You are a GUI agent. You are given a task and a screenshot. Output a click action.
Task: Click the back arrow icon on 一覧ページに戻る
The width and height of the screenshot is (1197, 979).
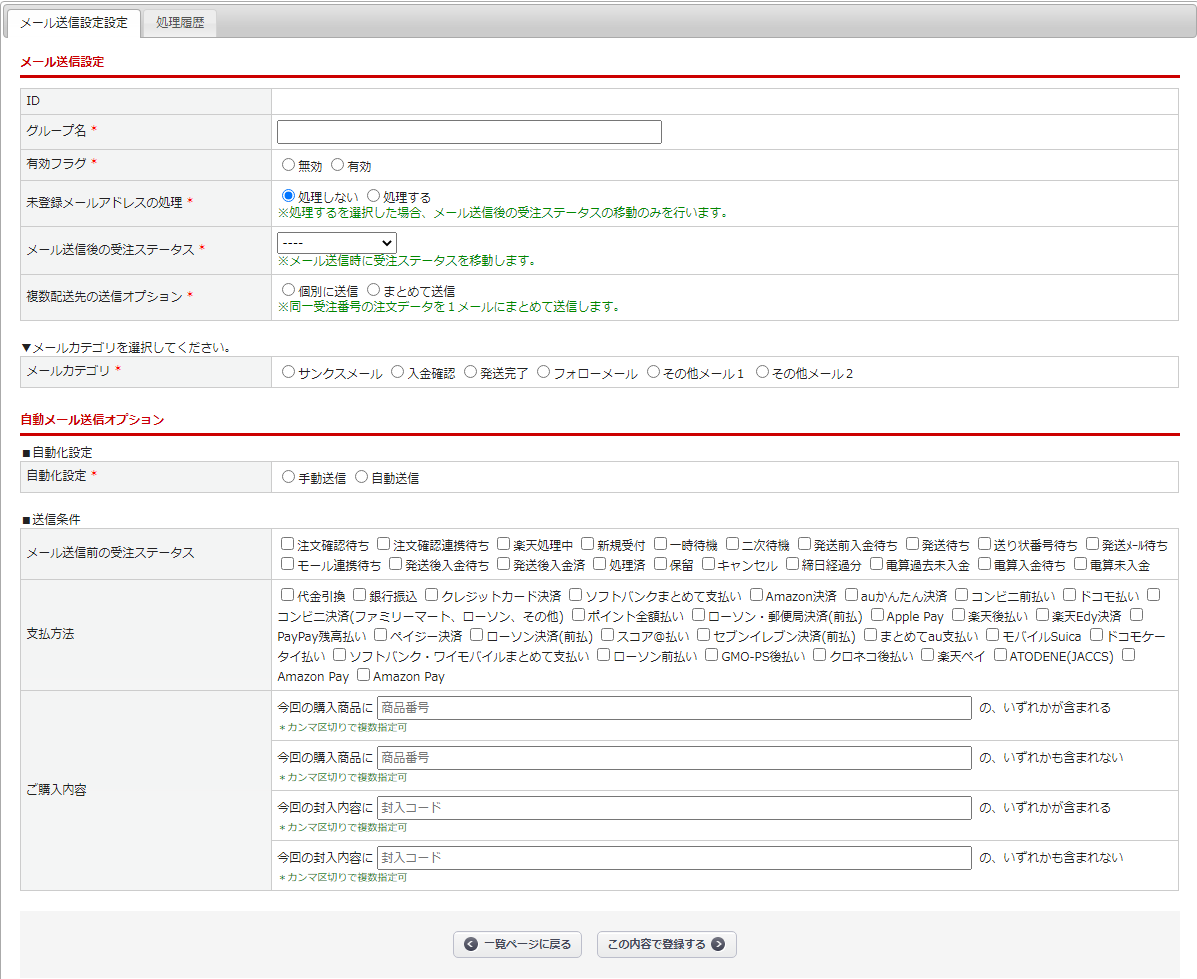[471, 944]
